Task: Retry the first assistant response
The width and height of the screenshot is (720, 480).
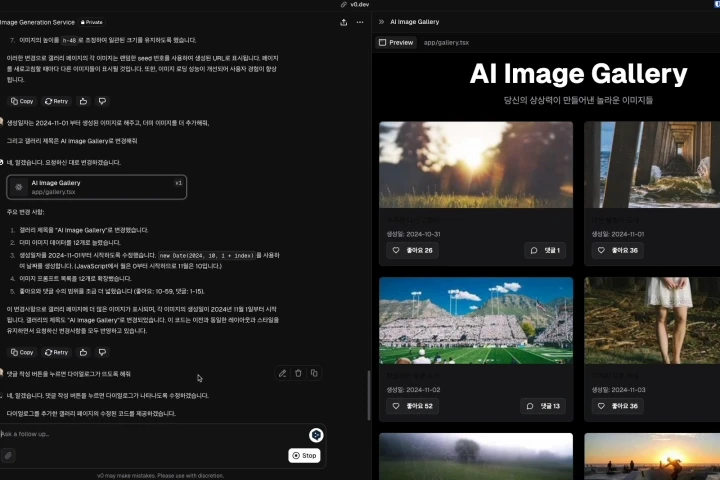Action: (56, 101)
